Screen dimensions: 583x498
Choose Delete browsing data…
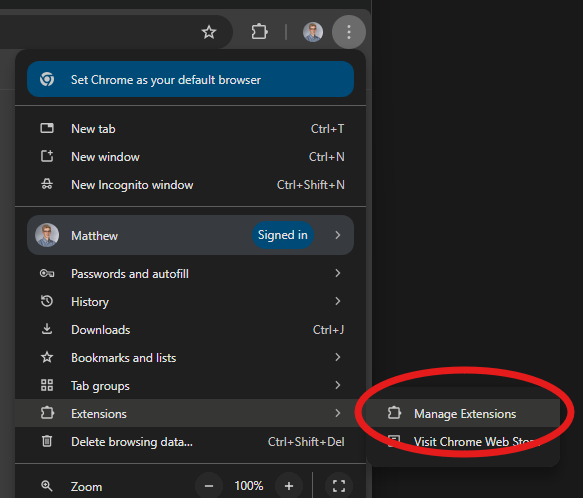point(190,441)
